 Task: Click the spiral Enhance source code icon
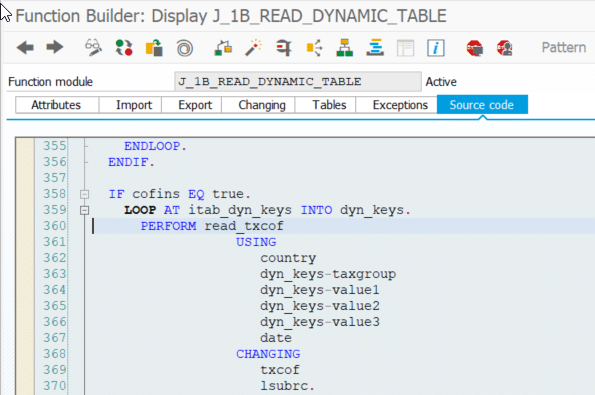click(x=184, y=48)
